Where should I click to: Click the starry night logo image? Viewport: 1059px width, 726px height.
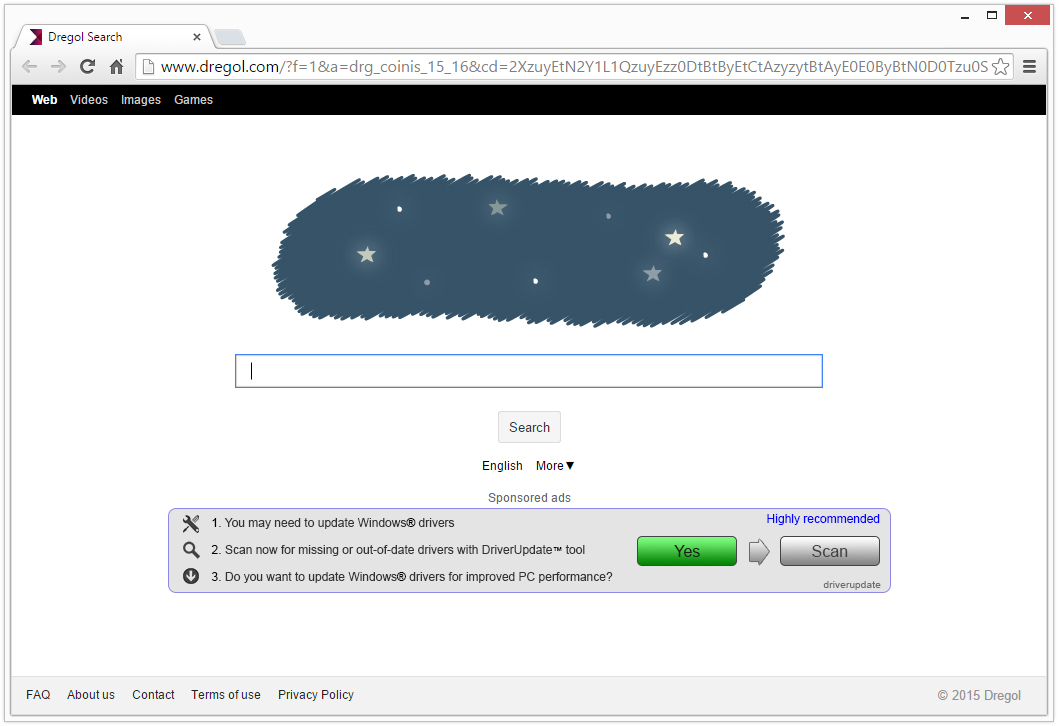tap(528, 251)
